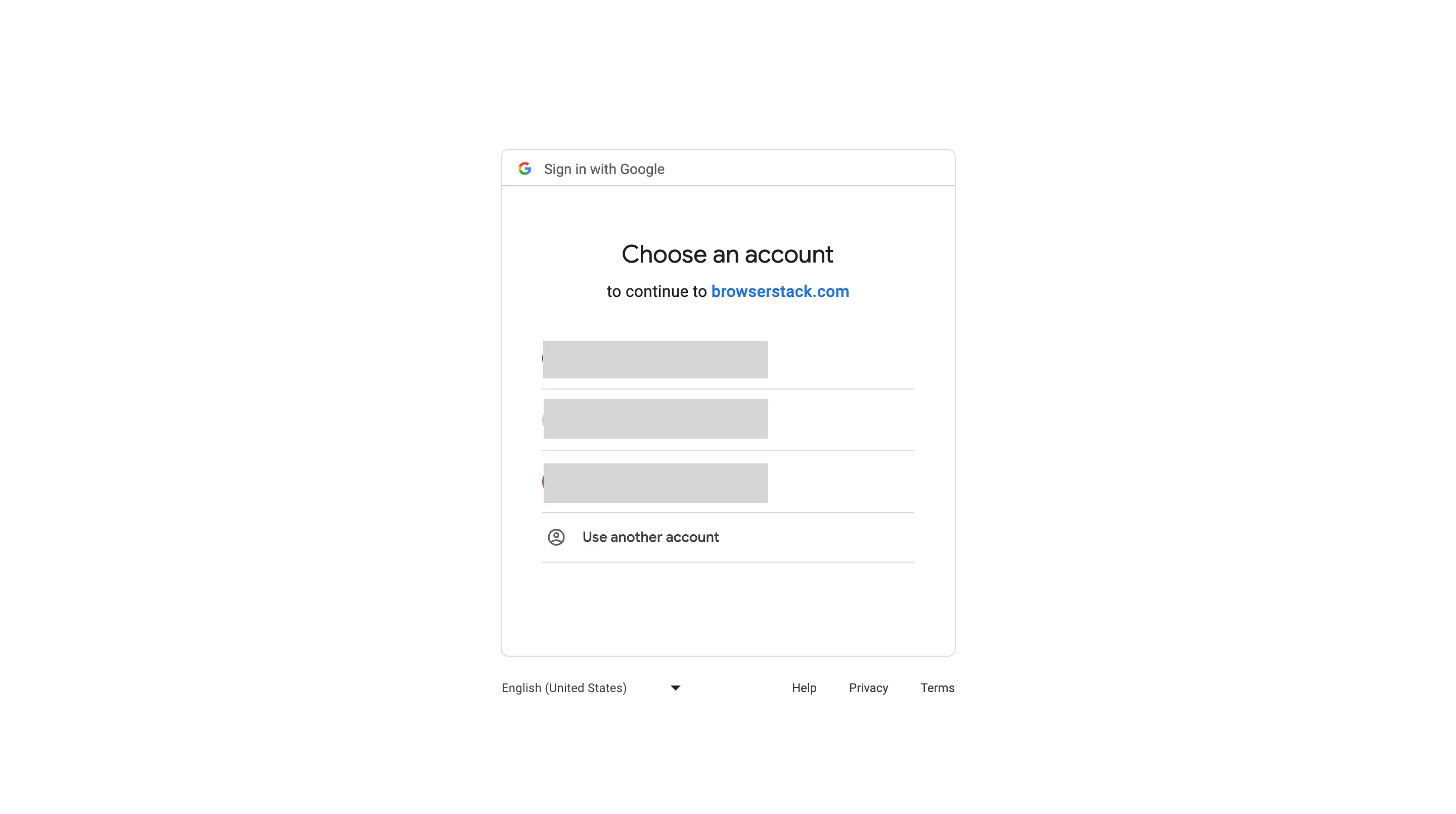The image size is (1456, 814).
Task: Select the second greyed-out account entry
Action: (x=655, y=419)
